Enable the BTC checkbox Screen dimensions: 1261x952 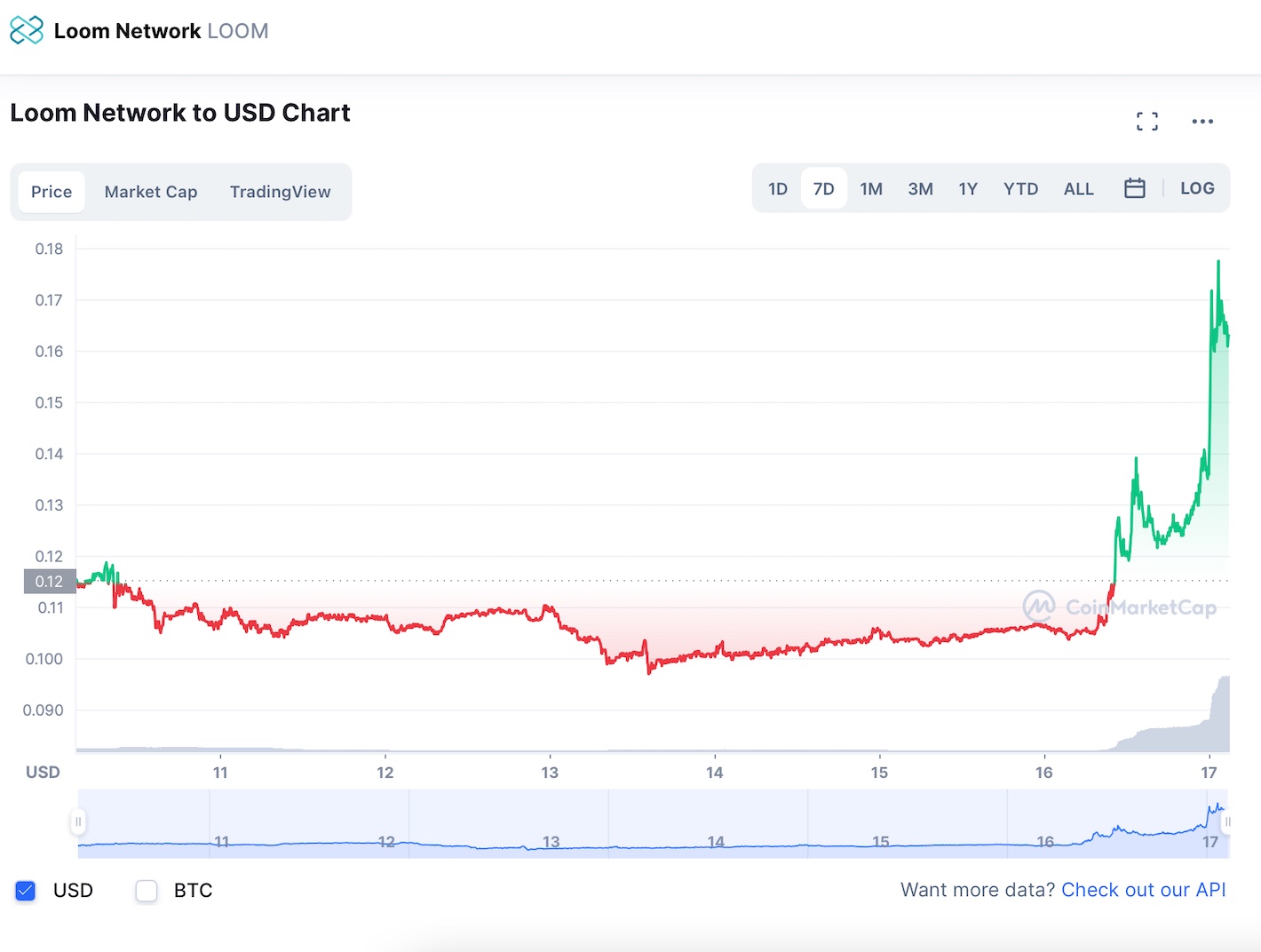tap(147, 891)
